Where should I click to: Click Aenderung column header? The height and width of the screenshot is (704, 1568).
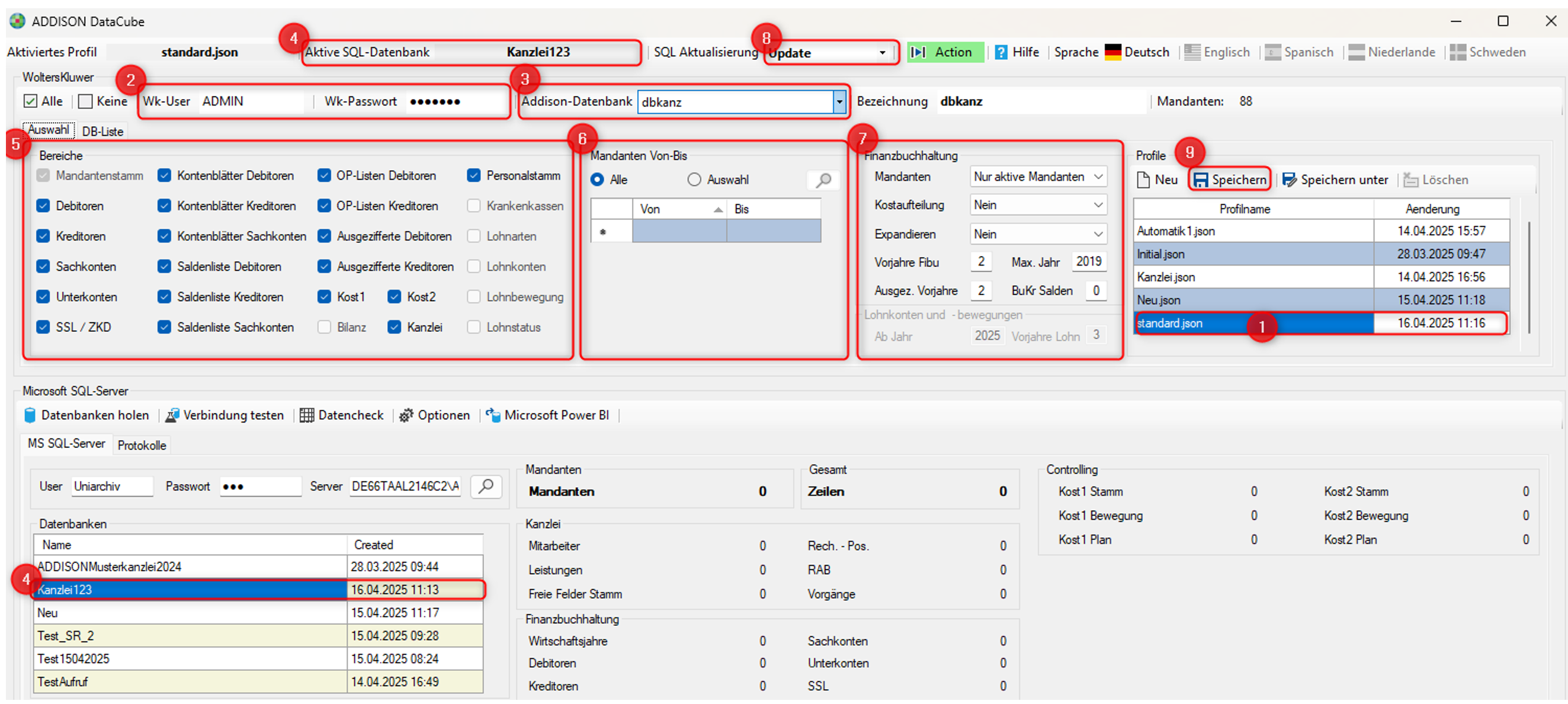coord(1441,209)
